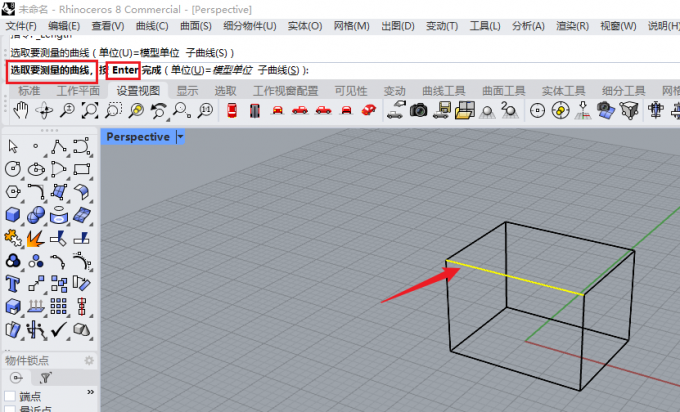
Task: Click the Undo view change icon
Action: pyautogui.click(x=159, y=110)
